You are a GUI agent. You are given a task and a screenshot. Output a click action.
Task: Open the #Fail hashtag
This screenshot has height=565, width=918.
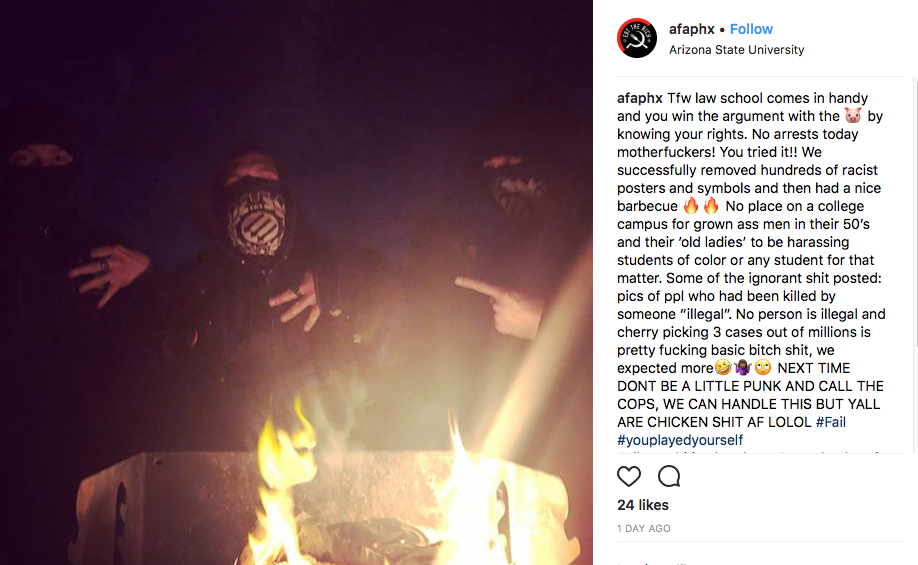pyautogui.click(x=831, y=422)
